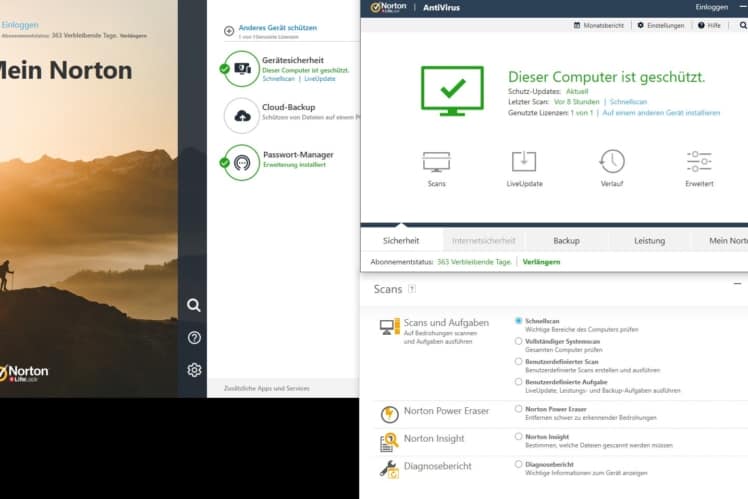The image size is (748, 499).
Task: Open Hilfe in the AntiVirus toolbar
Action: (x=709, y=25)
